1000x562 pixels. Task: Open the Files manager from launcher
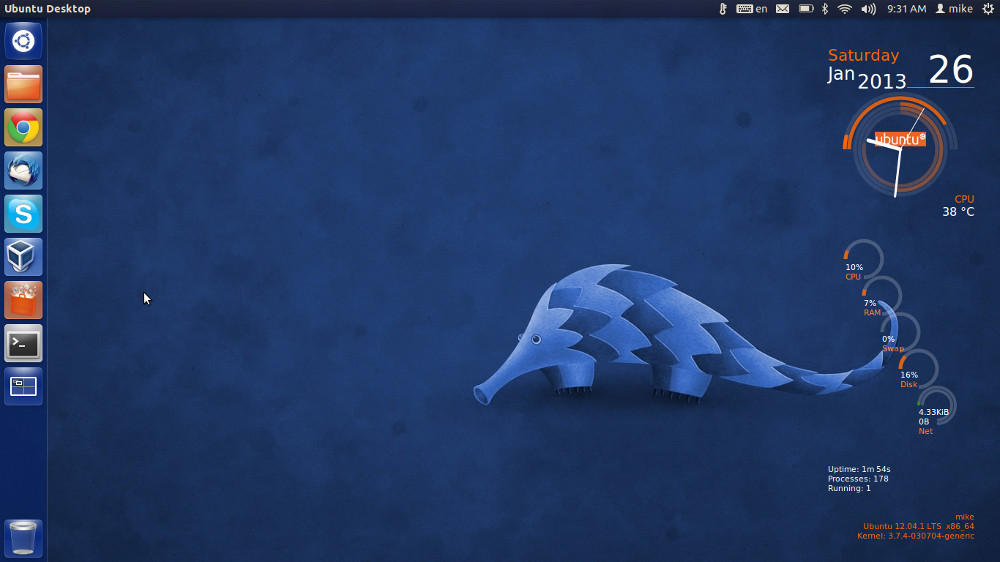pyautogui.click(x=23, y=84)
